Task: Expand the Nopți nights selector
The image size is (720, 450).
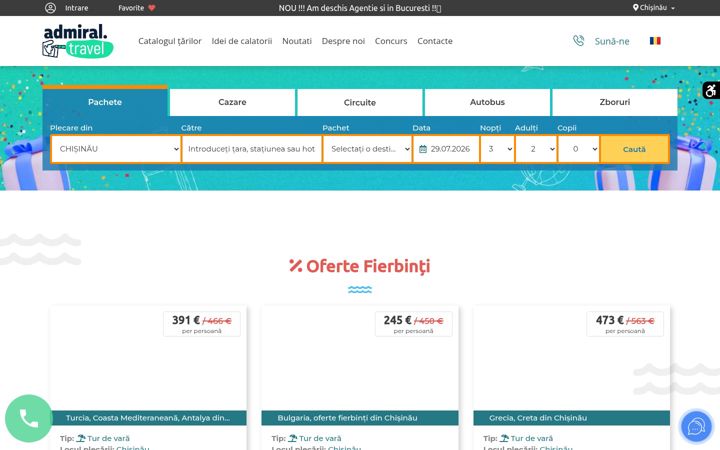Action: 497,149
